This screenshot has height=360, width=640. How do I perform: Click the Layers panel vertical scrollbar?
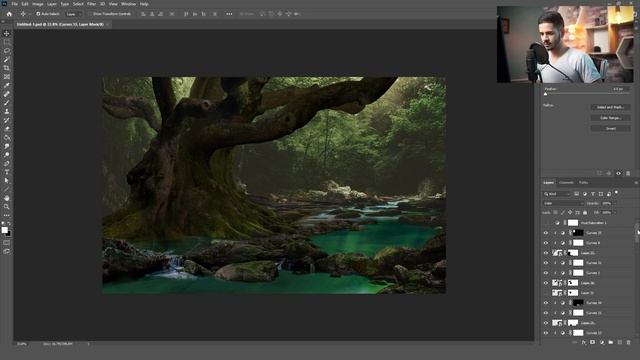(637, 233)
